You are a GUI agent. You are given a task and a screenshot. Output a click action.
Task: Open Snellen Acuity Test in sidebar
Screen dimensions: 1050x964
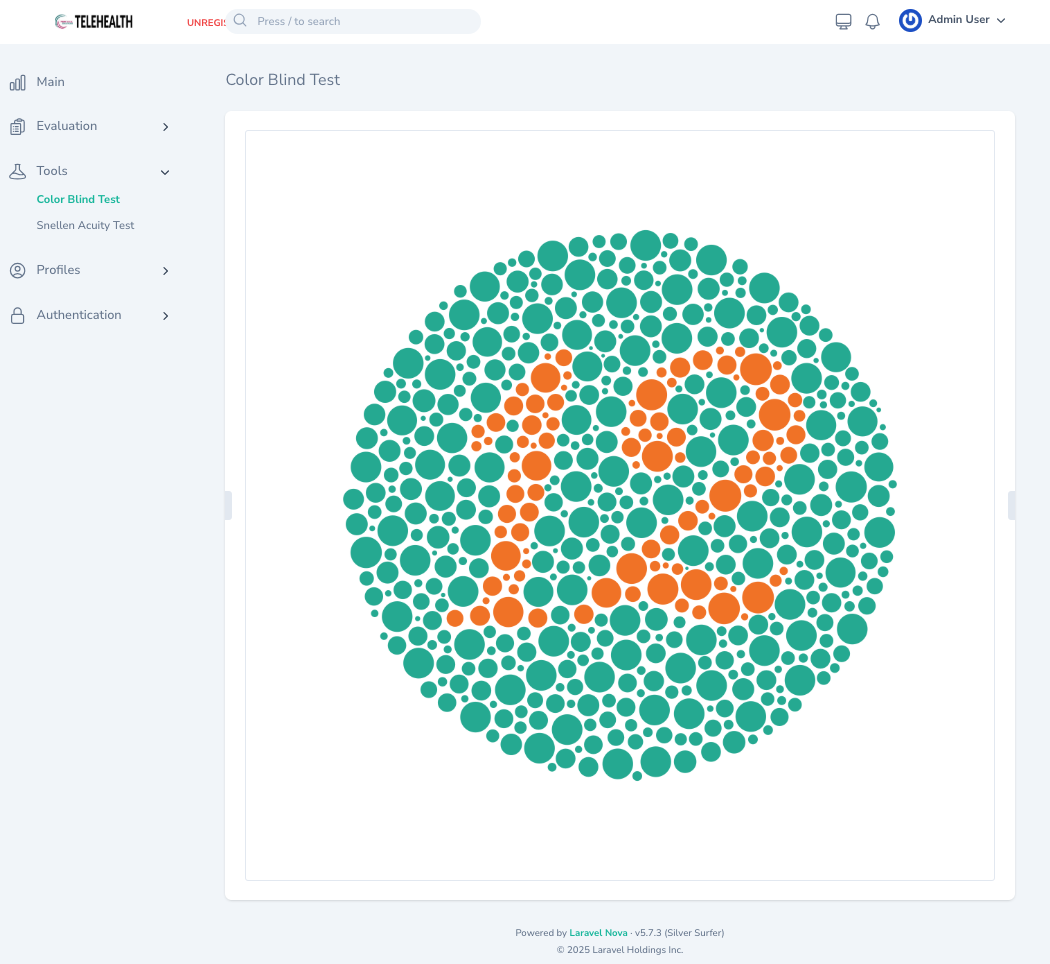[x=85, y=225]
